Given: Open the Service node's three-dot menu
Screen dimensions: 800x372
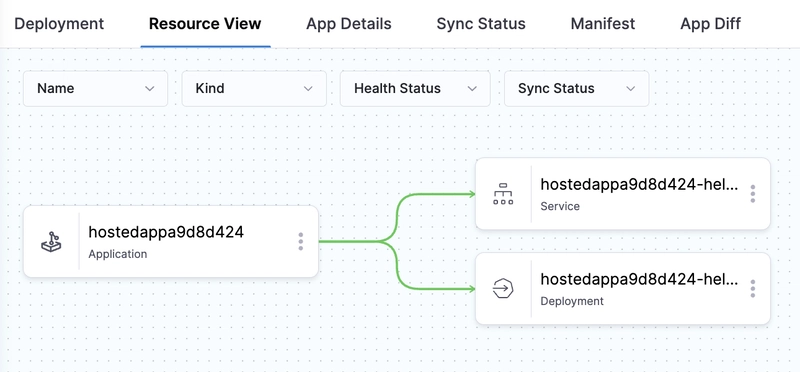Looking at the screenshot, I should [753, 194].
